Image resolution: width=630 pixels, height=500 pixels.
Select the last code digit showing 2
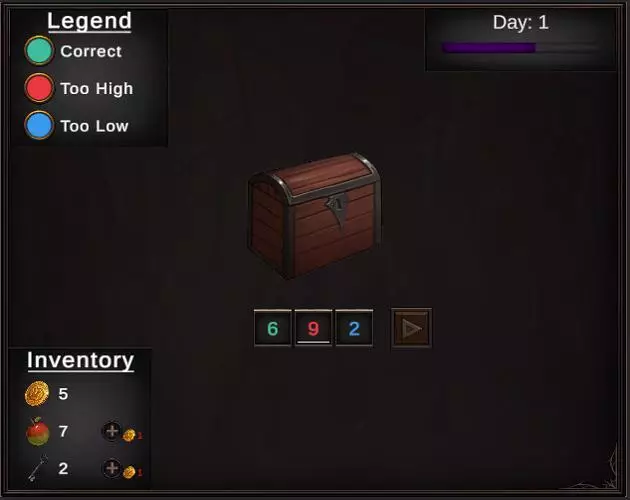[354, 328]
